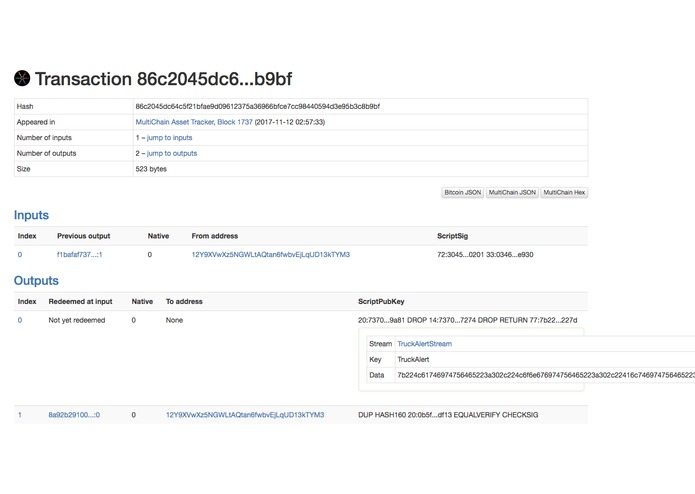Select the ScriptSig value 72:3045...0201 33:0346...e930

485,255
